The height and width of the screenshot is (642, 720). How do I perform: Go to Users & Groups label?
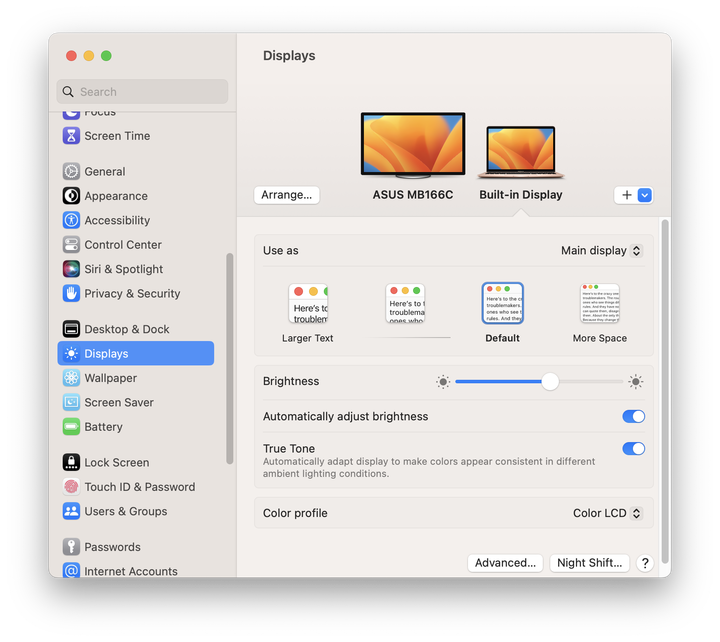126,511
